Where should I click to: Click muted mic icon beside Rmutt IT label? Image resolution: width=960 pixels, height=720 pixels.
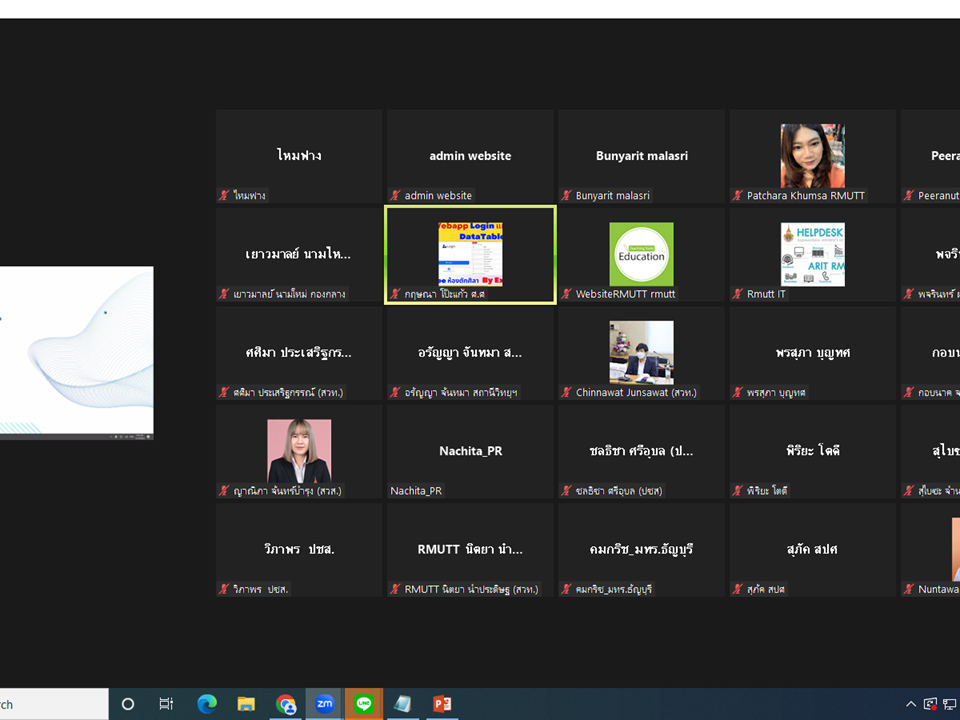pos(738,294)
